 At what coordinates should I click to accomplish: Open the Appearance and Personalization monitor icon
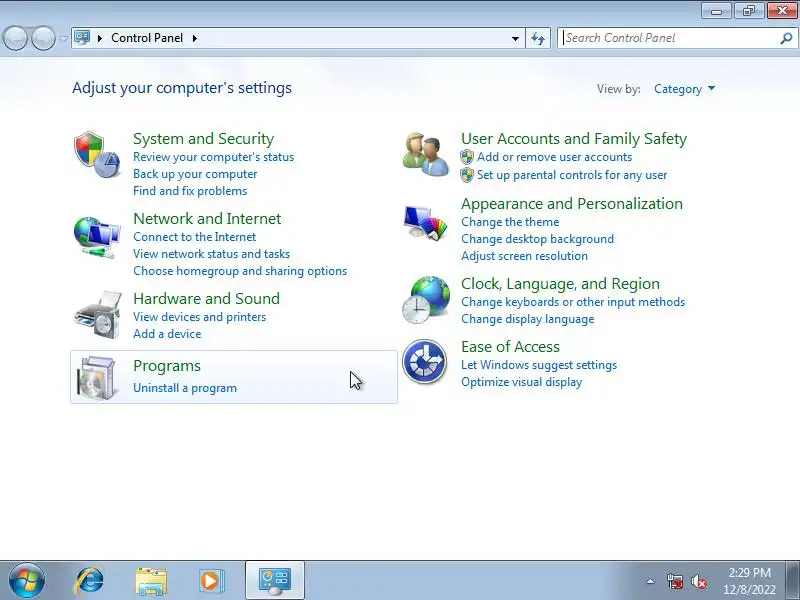tap(426, 222)
